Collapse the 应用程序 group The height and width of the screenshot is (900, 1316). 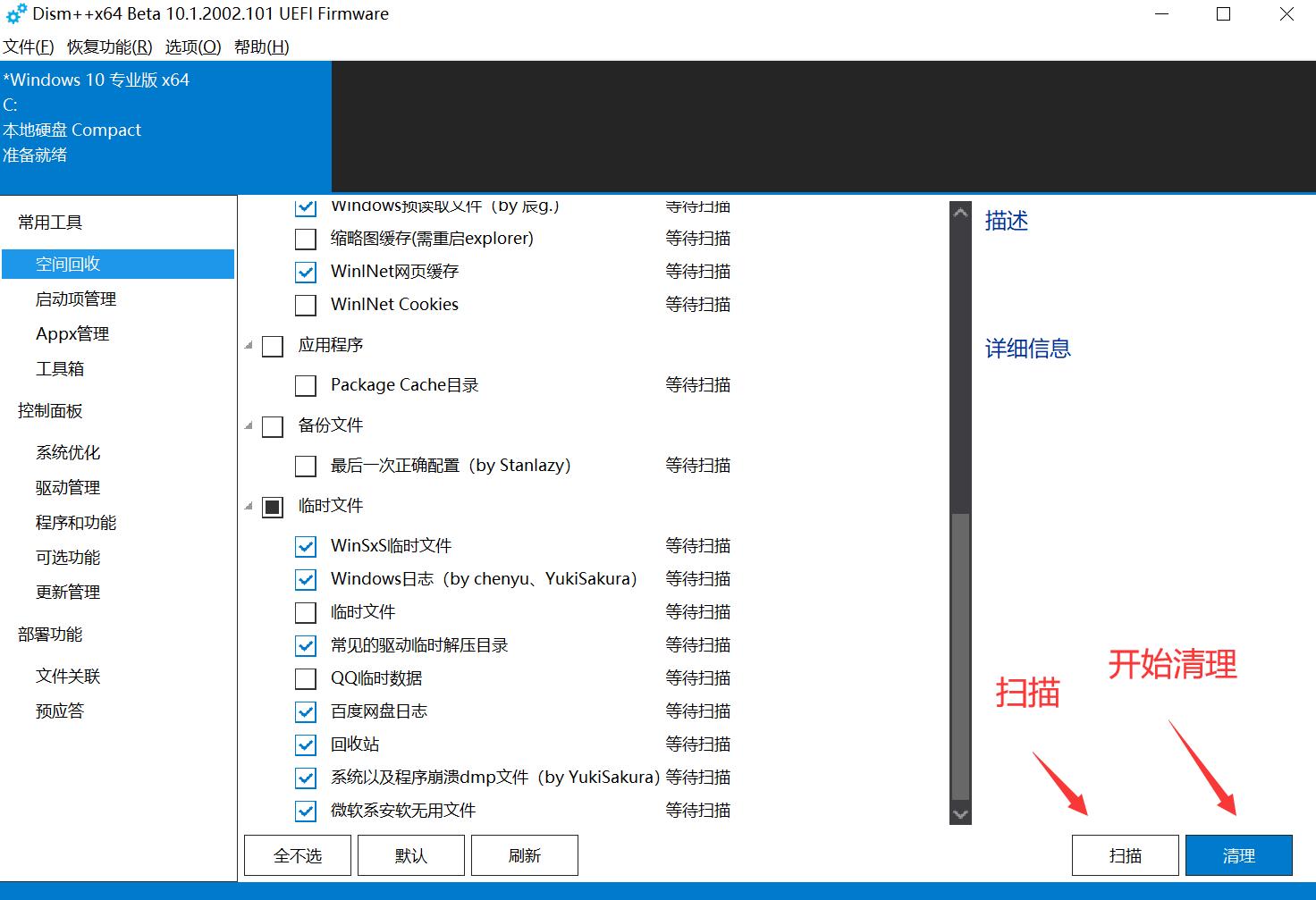click(249, 345)
